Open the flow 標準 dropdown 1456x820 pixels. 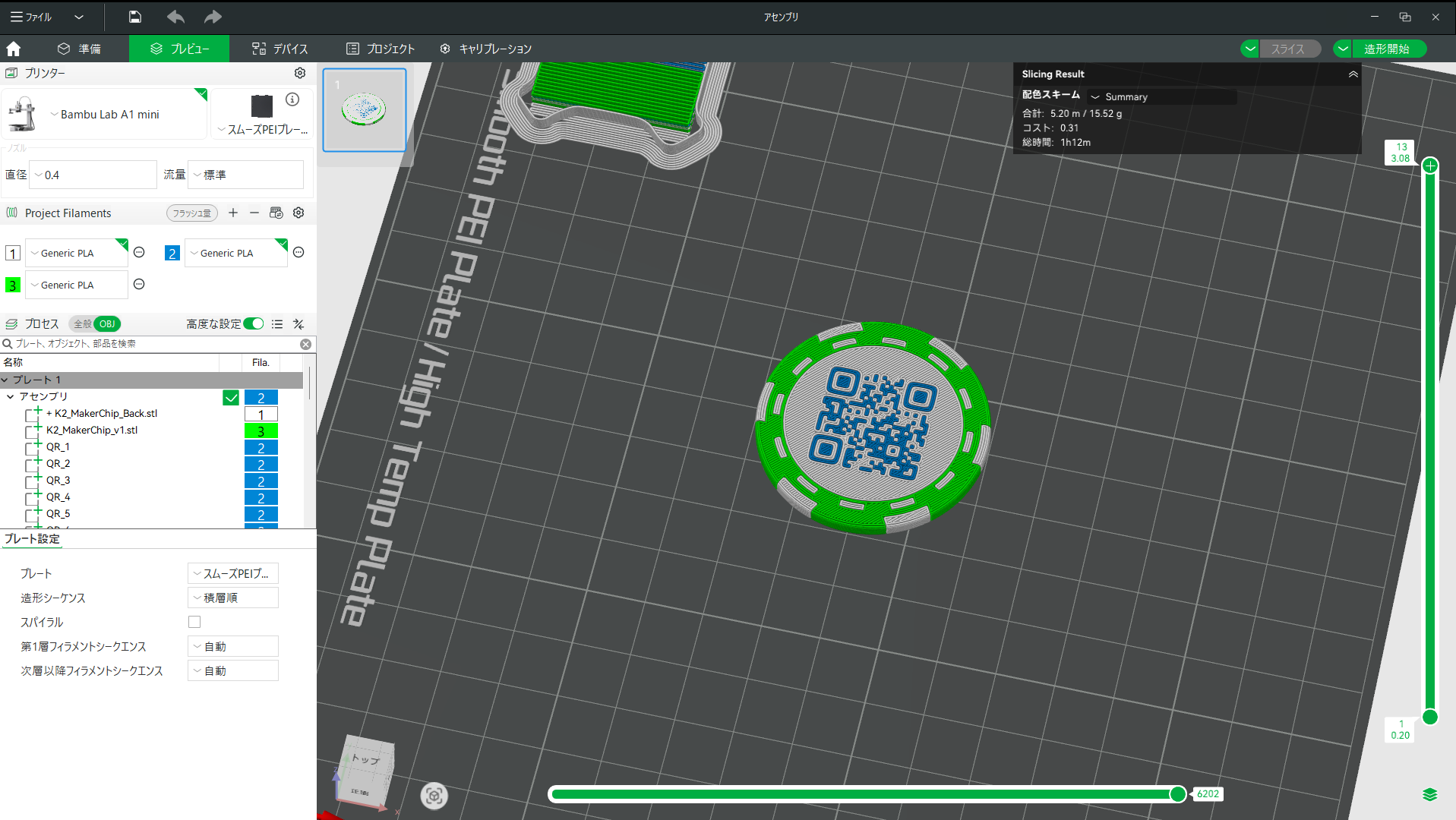coord(245,175)
